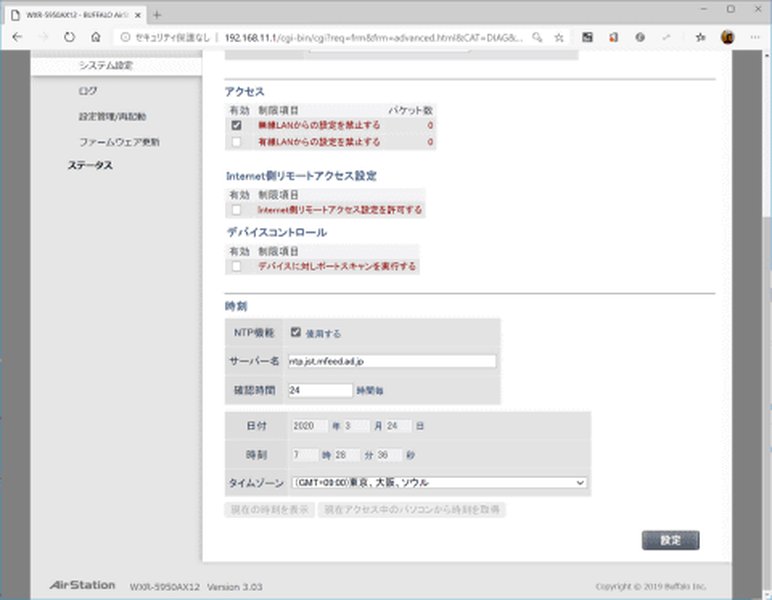Click the Version 3.03 footer text
This screenshot has width=772, height=600.
pos(234,587)
